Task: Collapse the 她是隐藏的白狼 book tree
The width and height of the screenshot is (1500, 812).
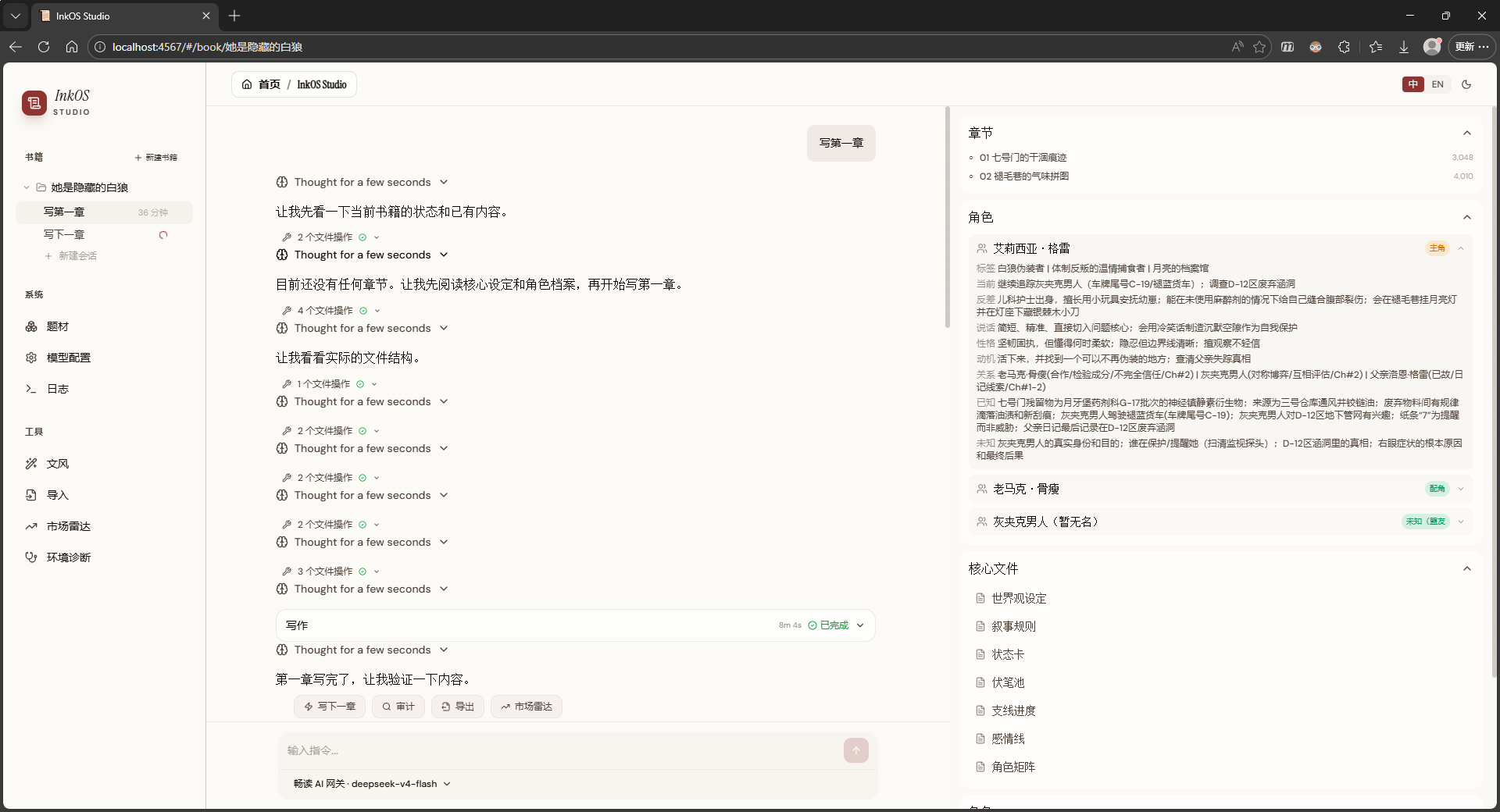Action: [x=27, y=187]
